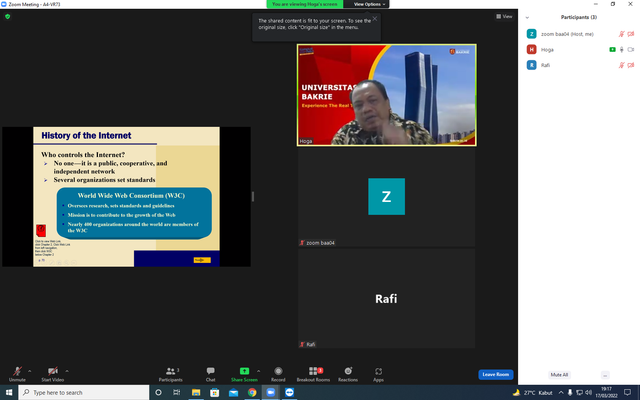Open the volume tray icon
Screen dimensions: 640x400
coord(588,393)
